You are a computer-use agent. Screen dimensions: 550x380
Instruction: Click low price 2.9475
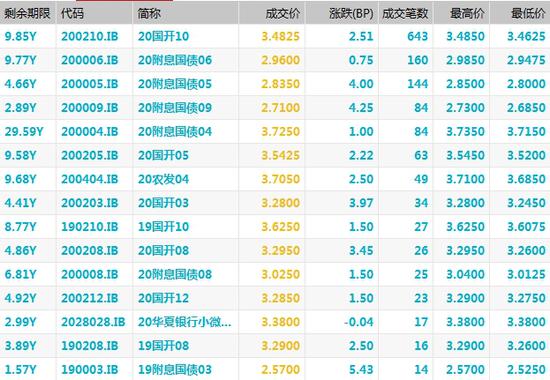[526, 60]
